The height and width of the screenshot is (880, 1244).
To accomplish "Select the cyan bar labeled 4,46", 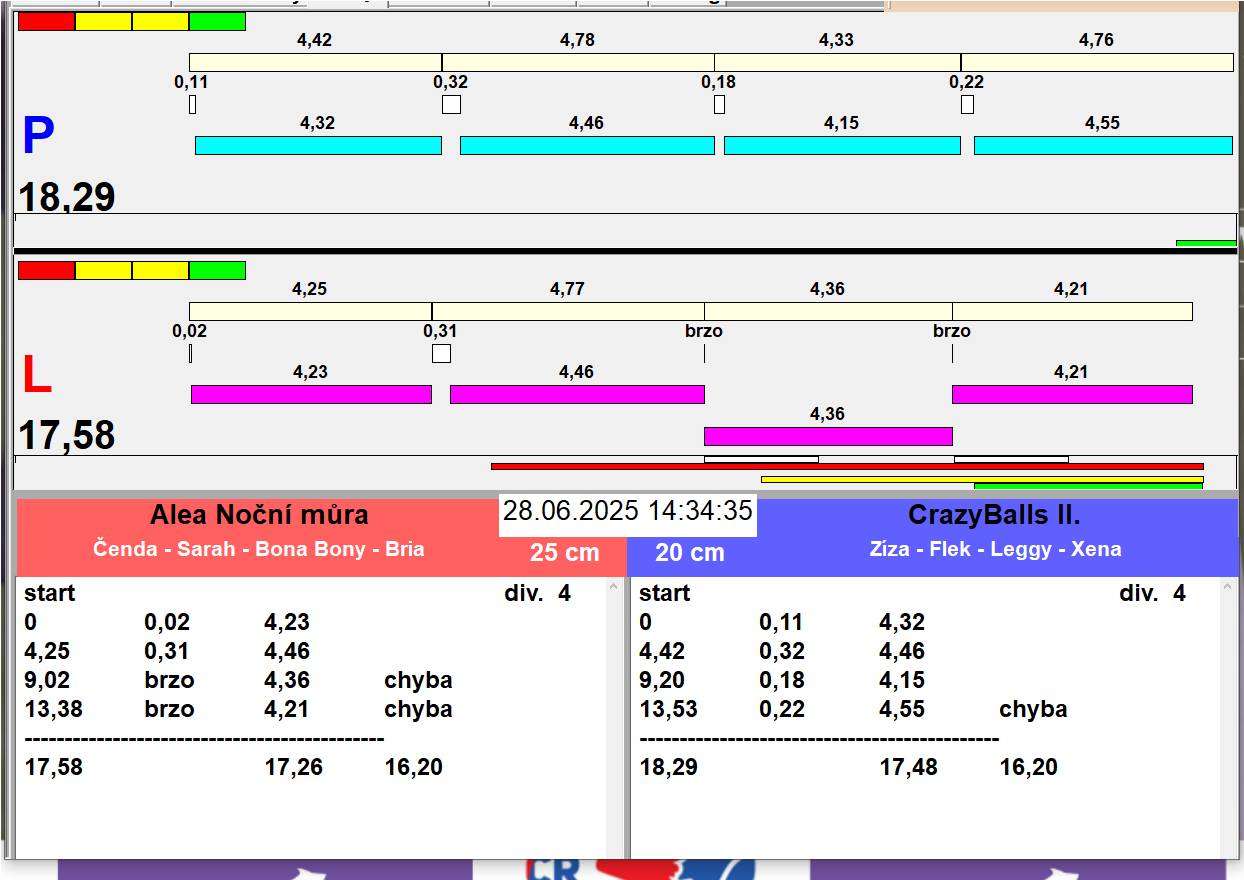I will [x=587, y=145].
